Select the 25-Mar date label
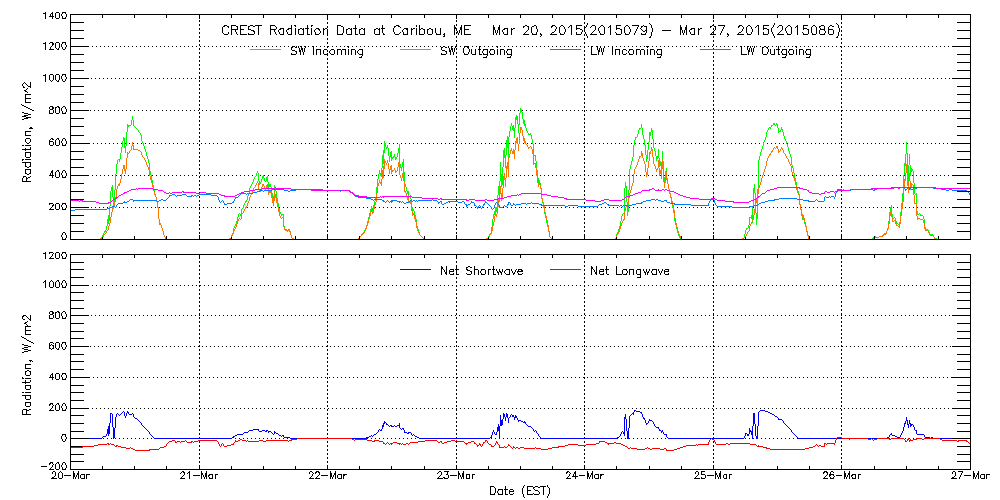 click(x=713, y=476)
